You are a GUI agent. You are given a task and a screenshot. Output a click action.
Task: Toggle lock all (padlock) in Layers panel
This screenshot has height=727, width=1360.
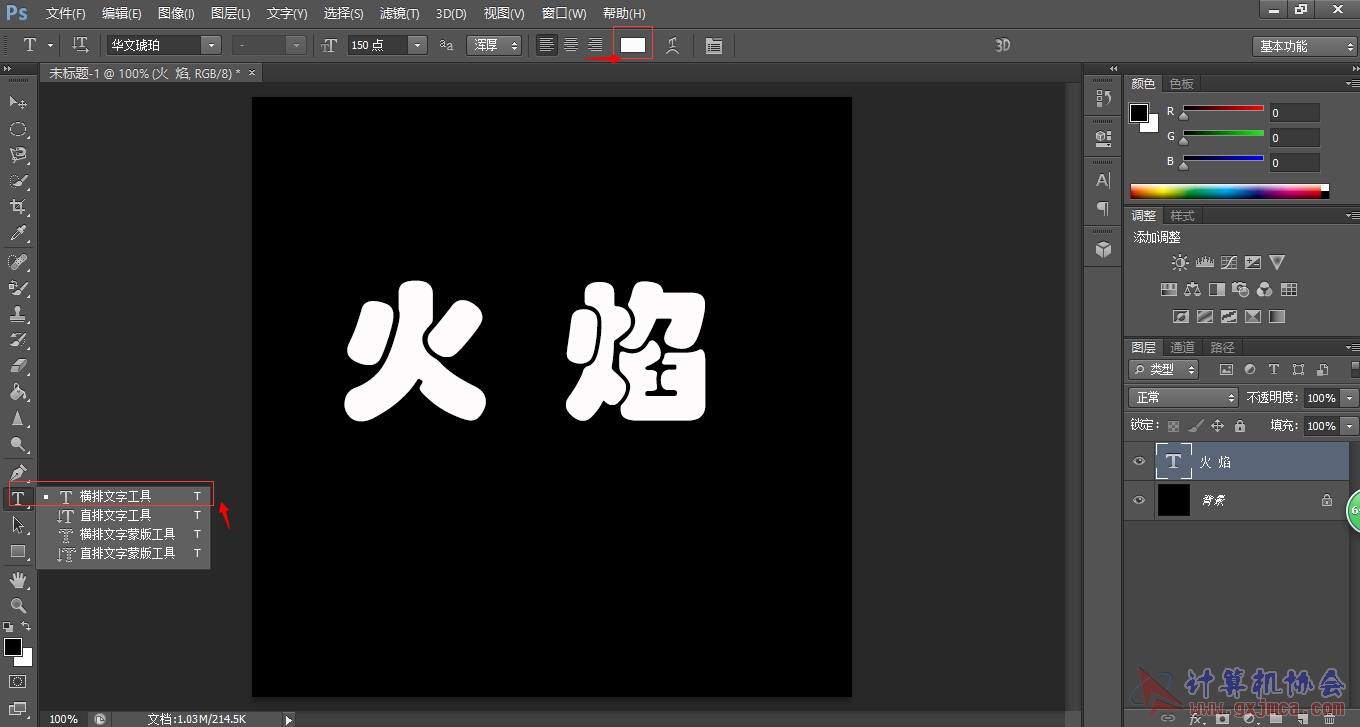(1240, 426)
